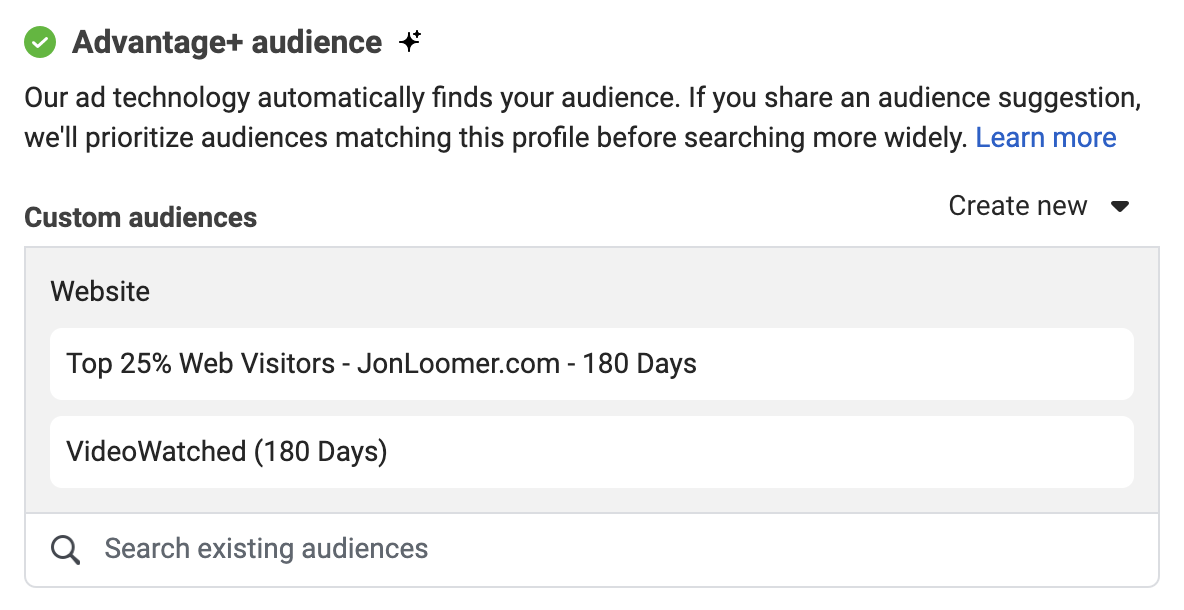This screenshot has width=1184, height=610.
Task: Click the ad technology description paragraph
Action: tap(582, 118)
